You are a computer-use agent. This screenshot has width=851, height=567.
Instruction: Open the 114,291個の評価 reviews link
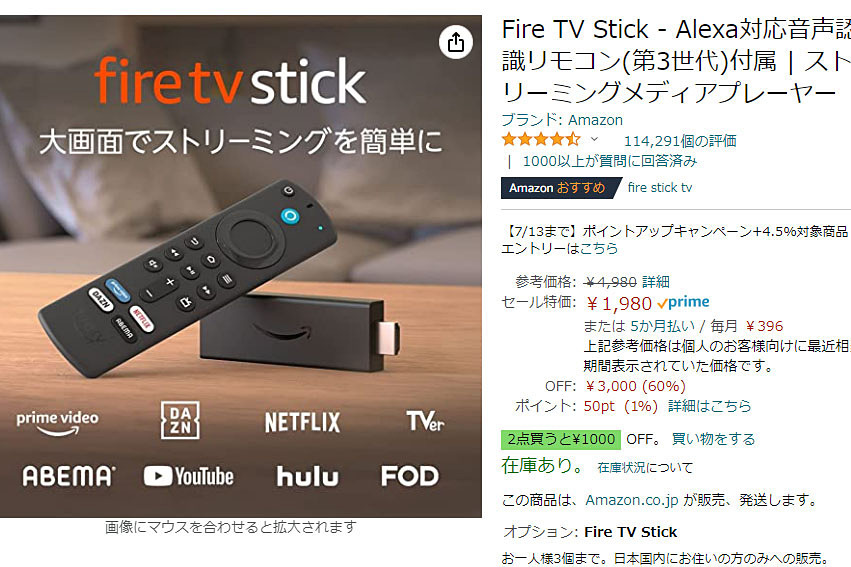point(680,141)
